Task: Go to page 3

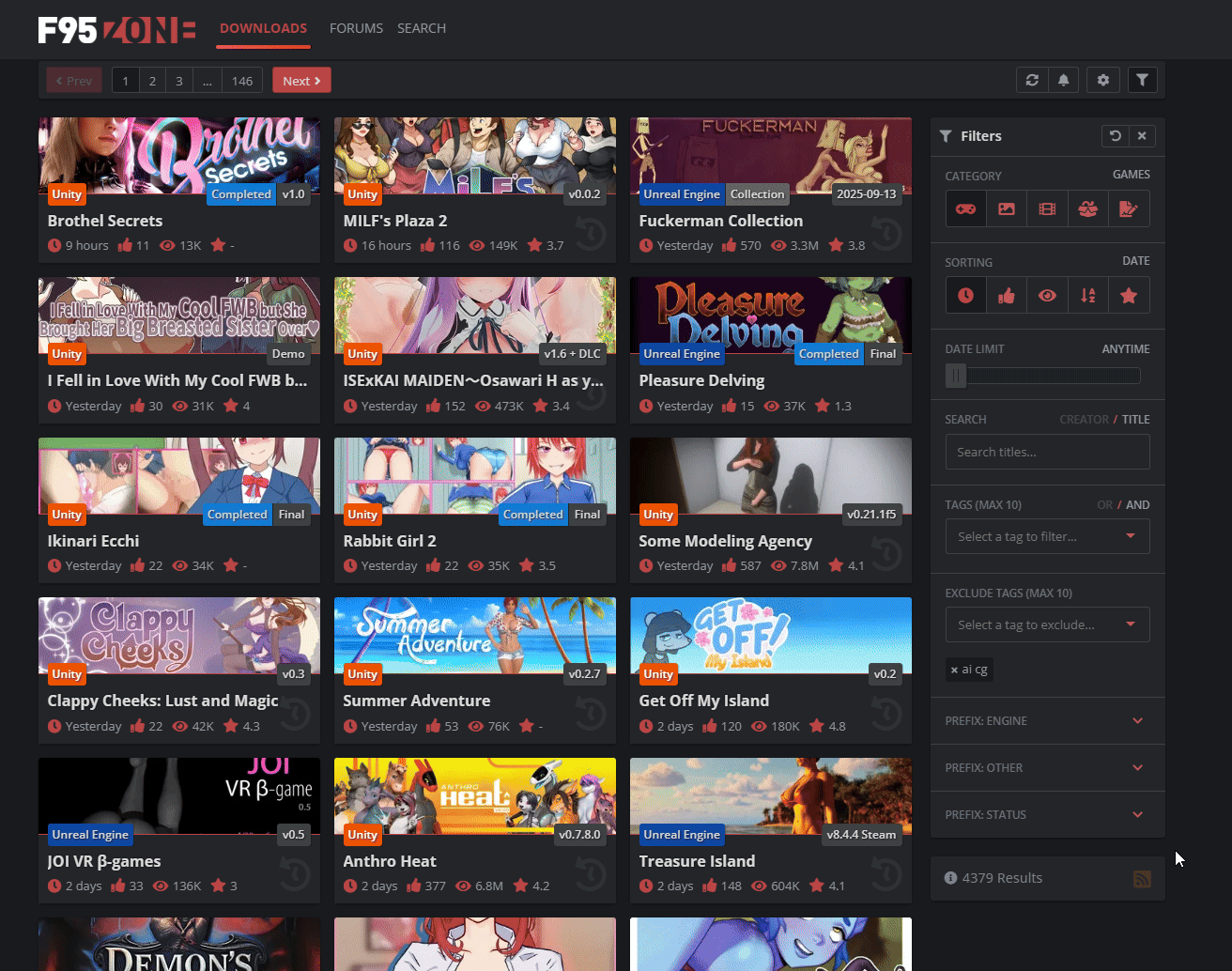Action: coord(179,81)
